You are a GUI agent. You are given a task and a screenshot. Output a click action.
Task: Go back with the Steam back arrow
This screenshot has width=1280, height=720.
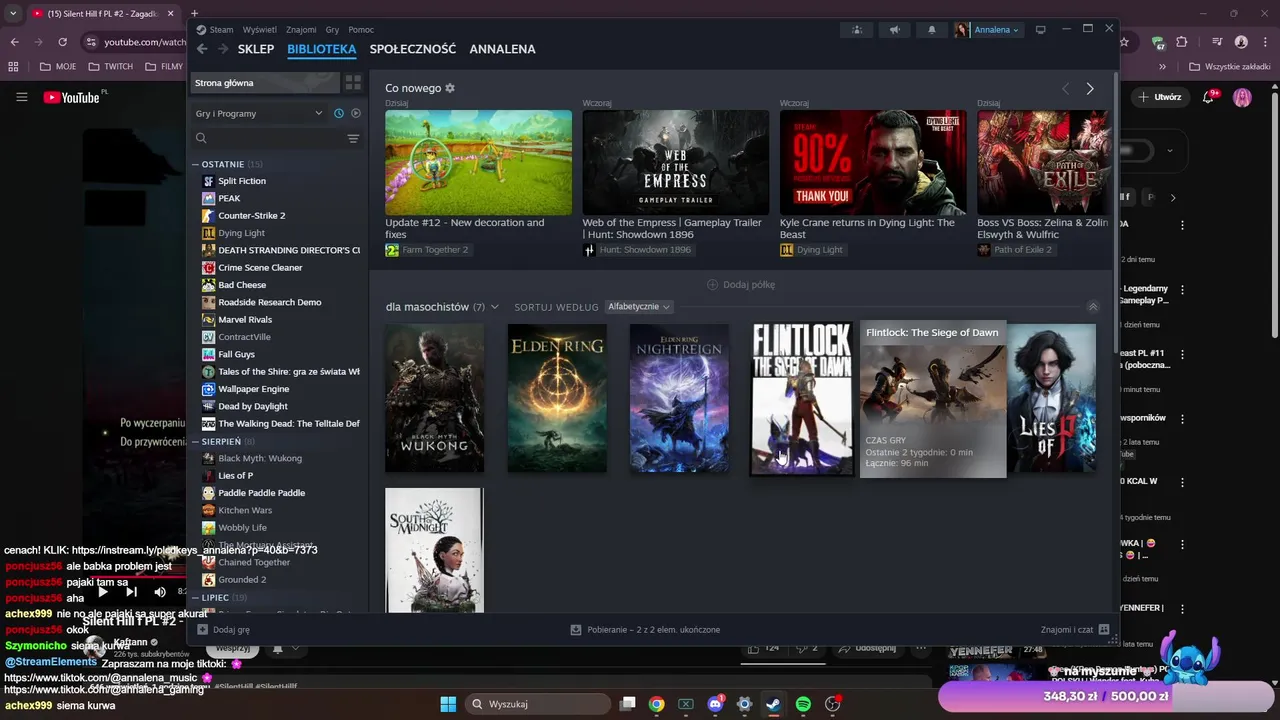pyautogui.click(x=202, y=49)
